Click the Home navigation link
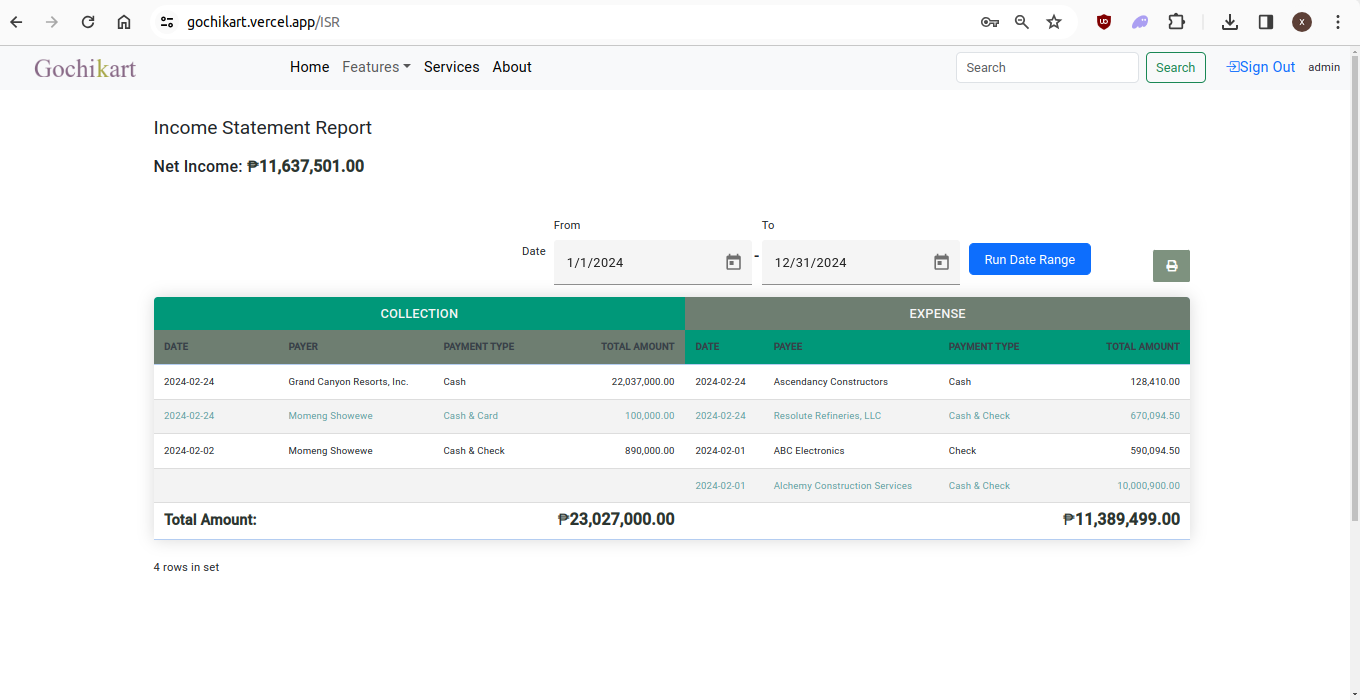The width and height of the screenshot is (1360, 700). (309, 67)
